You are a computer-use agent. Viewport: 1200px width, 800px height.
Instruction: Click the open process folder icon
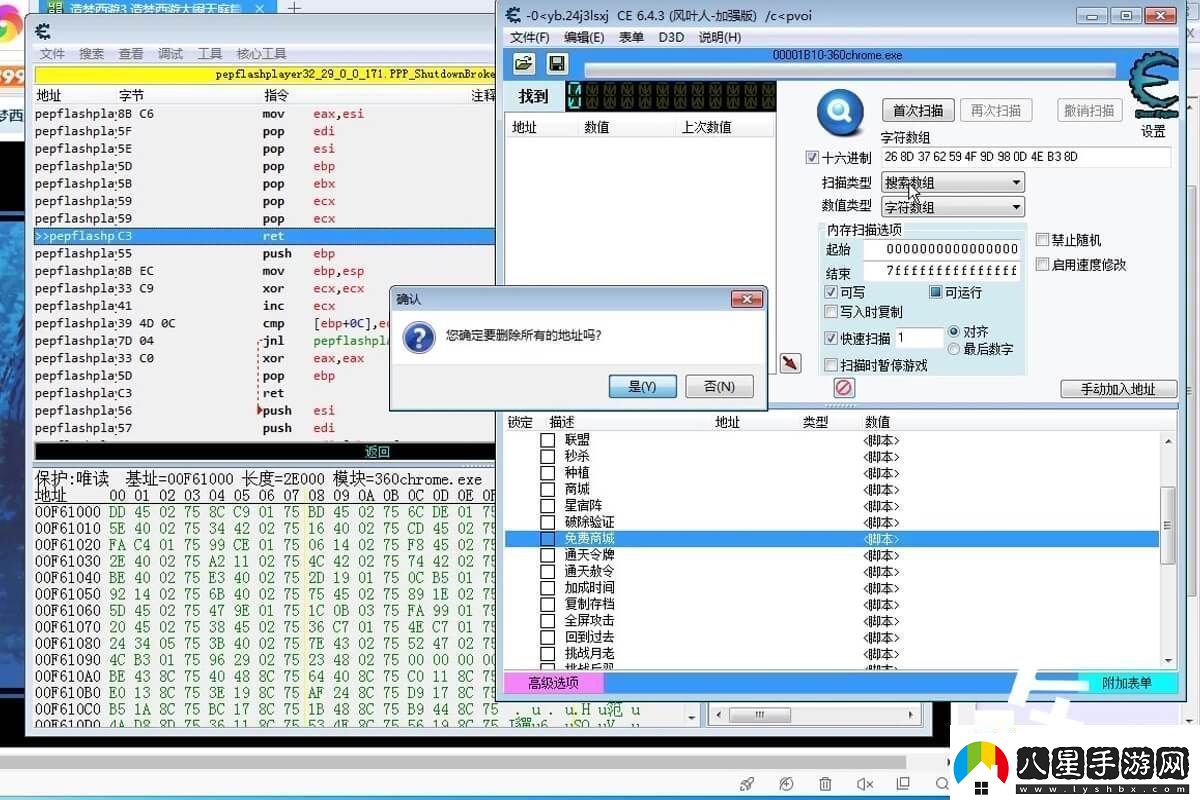(x=524, y=63)
